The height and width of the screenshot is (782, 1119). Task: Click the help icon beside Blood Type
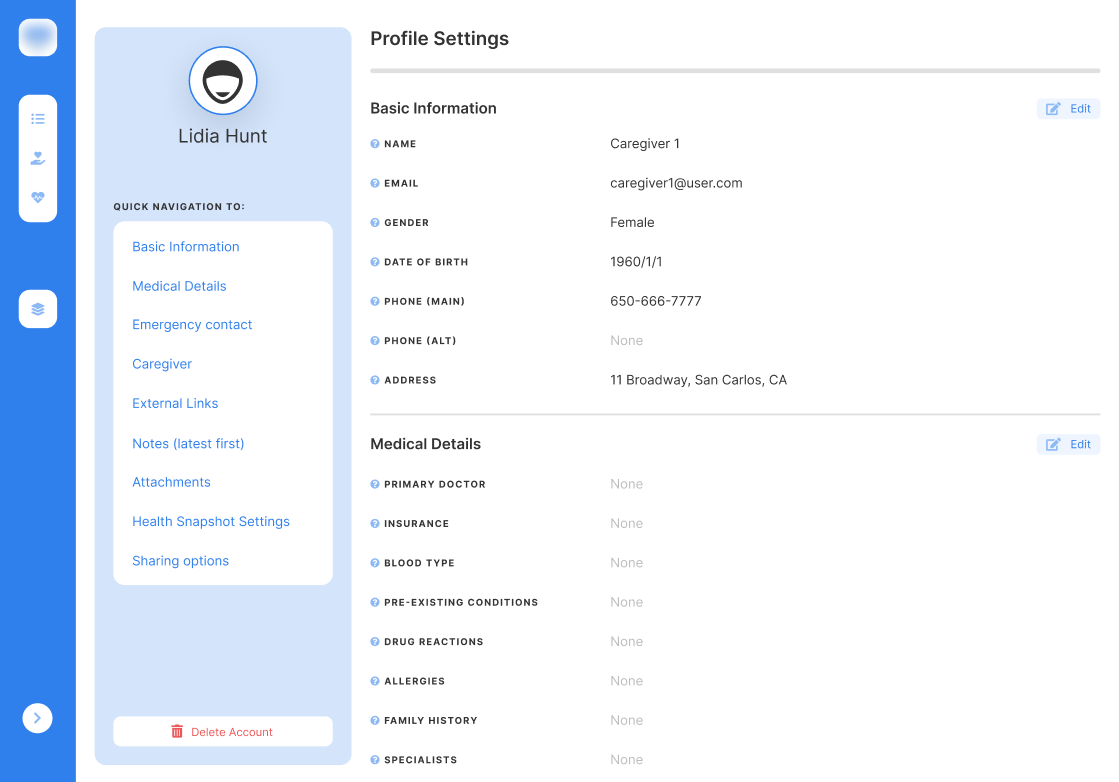375,563
